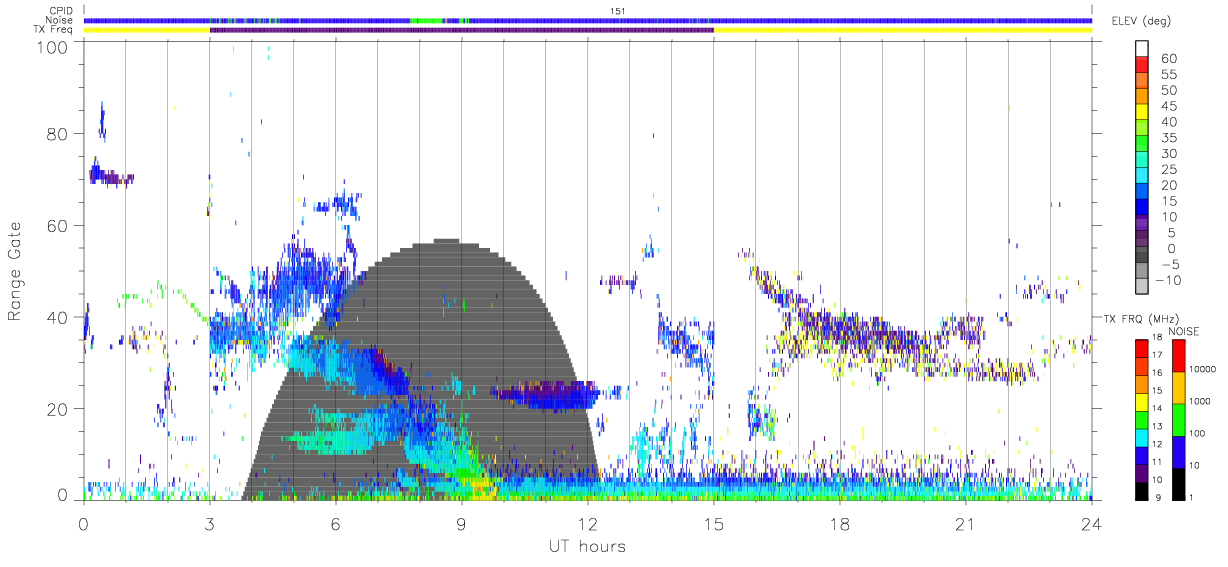The width and height of the screenshot is (1228, 567).
Task: Click the '100' tick on Range Gate axis
Action: tap(52, 47)
